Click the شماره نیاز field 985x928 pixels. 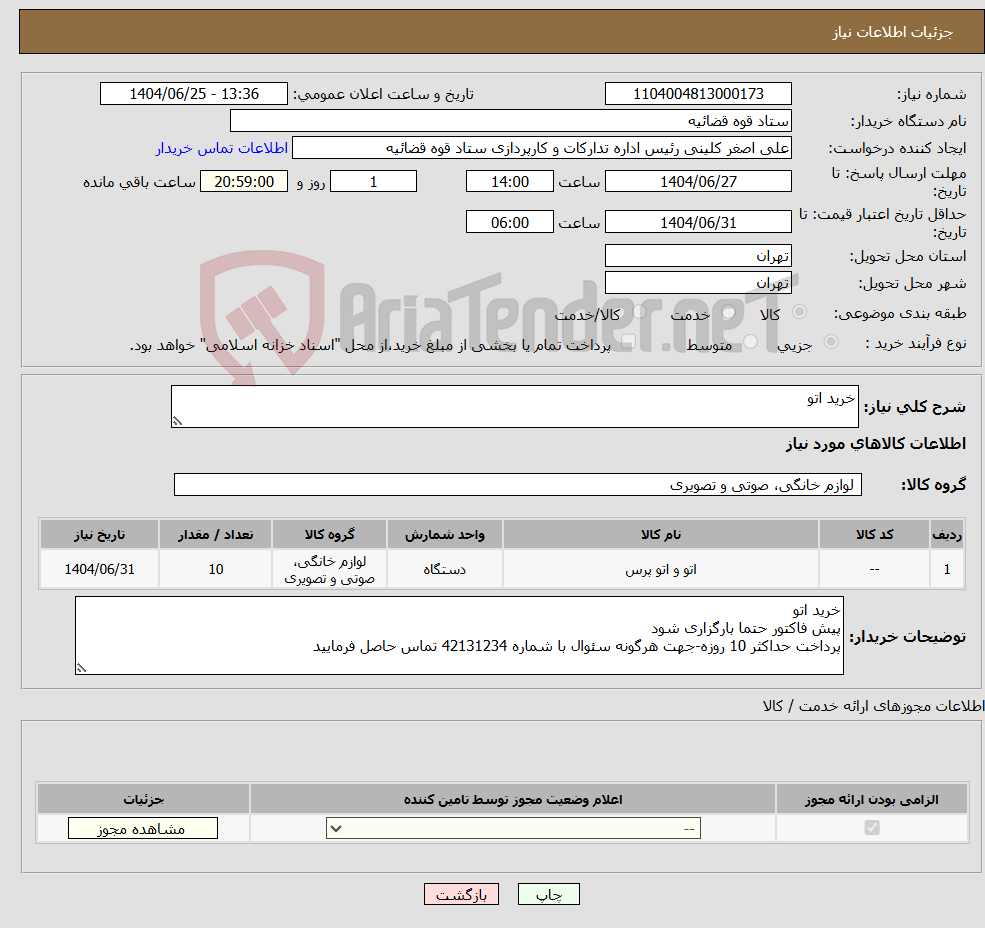click(697, 93)
